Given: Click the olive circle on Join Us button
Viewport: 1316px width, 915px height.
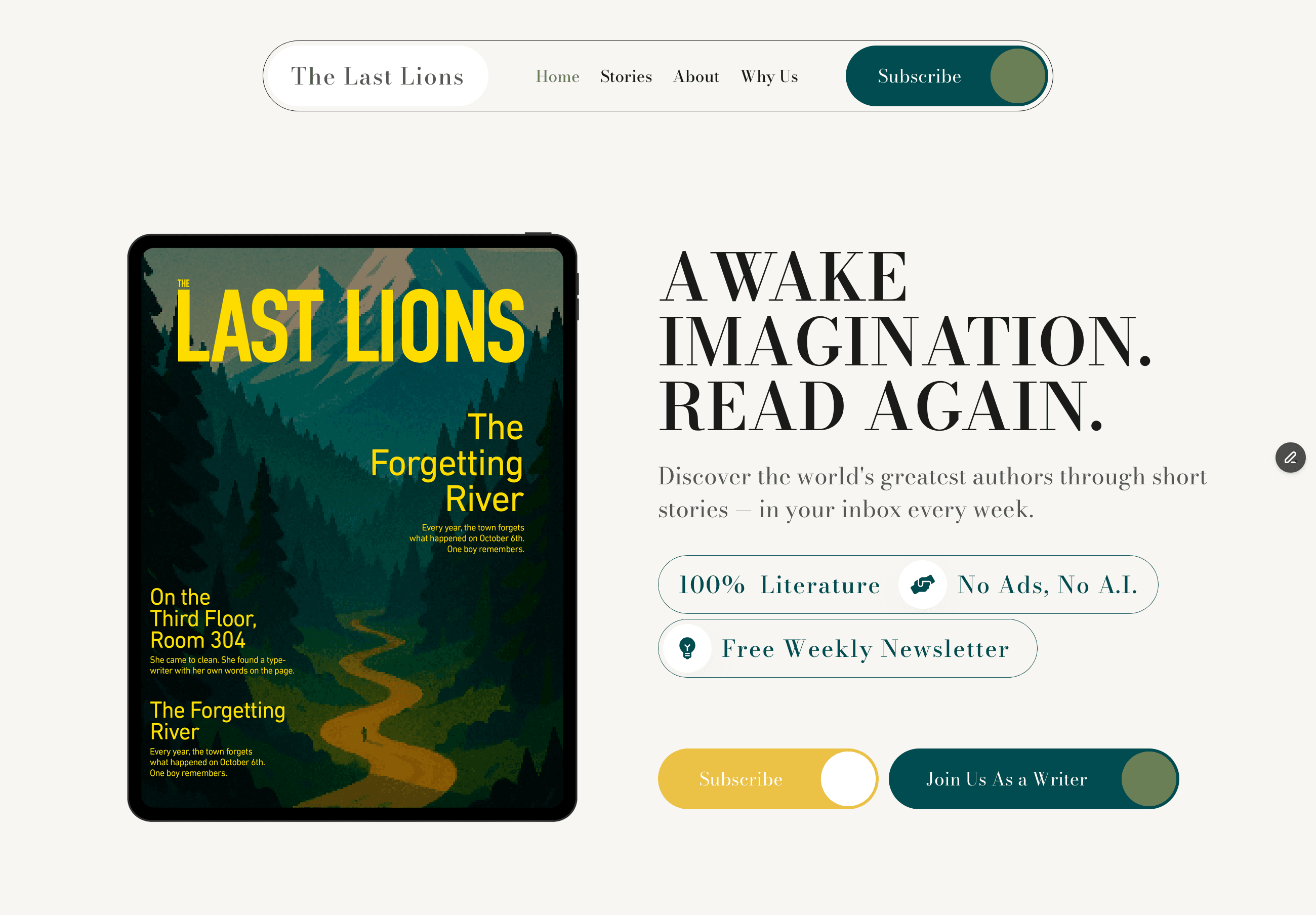Looking at the screenshot, I should click(x=1148, y=779).
